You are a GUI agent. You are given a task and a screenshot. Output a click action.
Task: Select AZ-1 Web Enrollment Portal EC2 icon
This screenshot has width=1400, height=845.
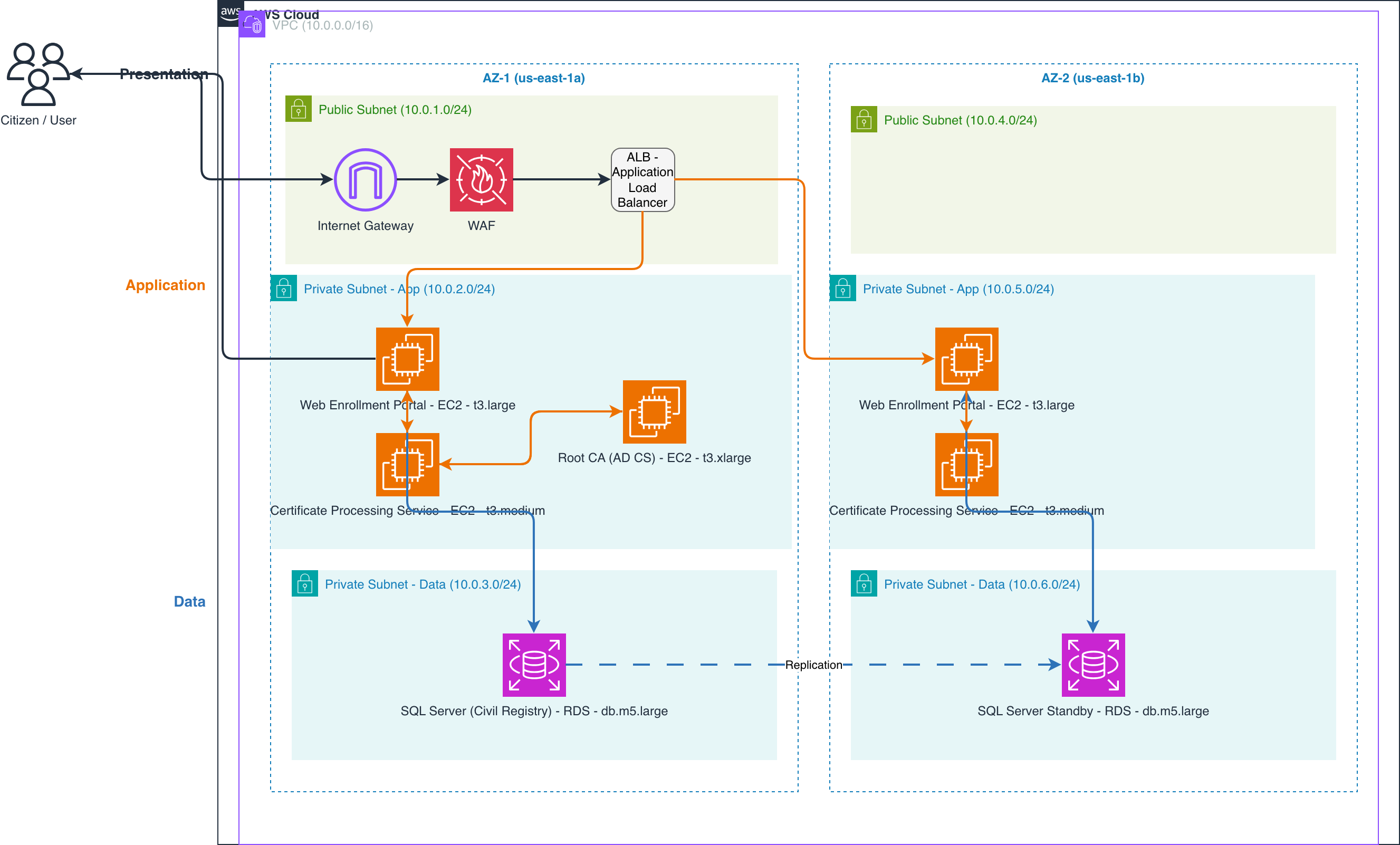tap(407, 359)
